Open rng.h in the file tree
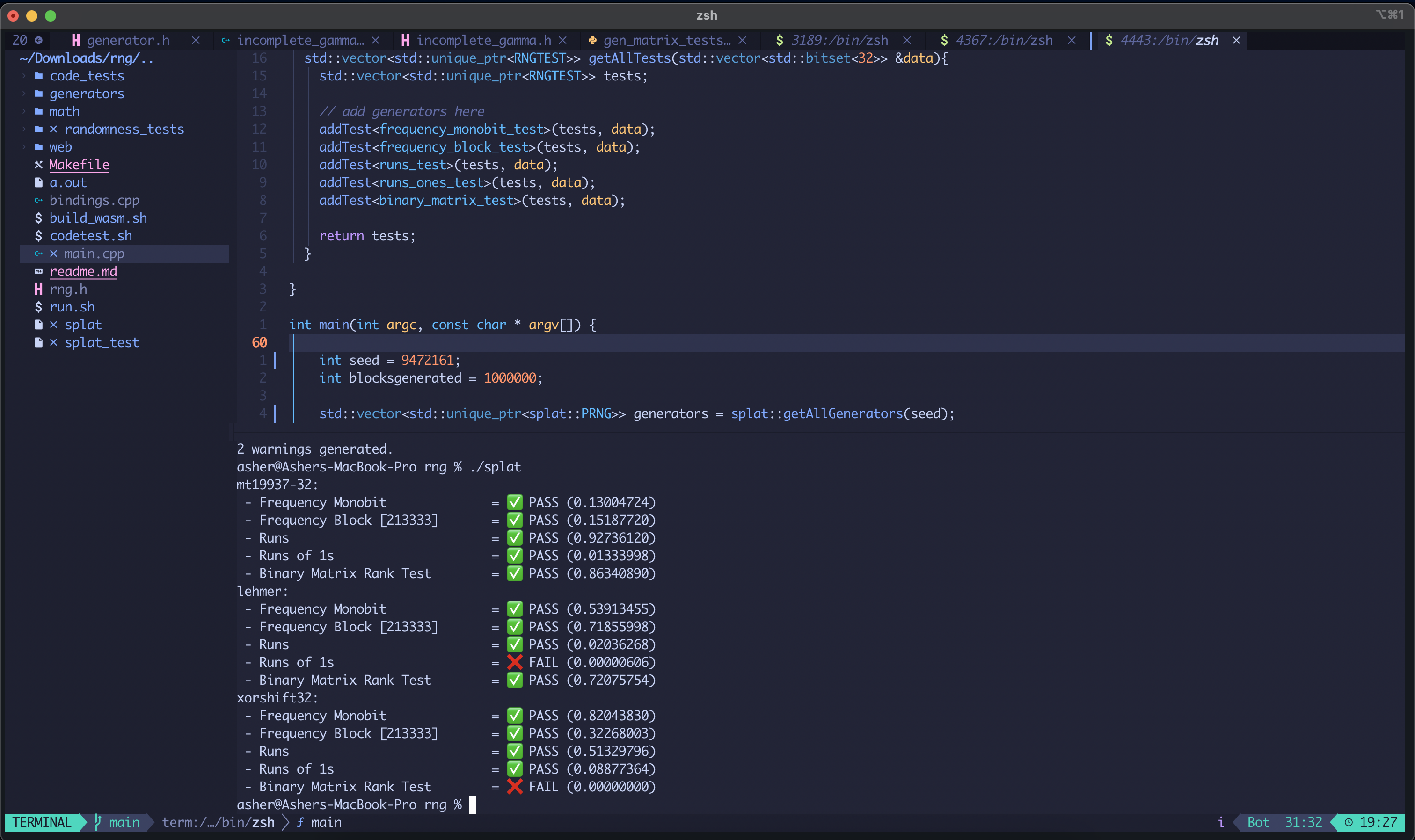Screen dimensions: 1415x840 68,289
